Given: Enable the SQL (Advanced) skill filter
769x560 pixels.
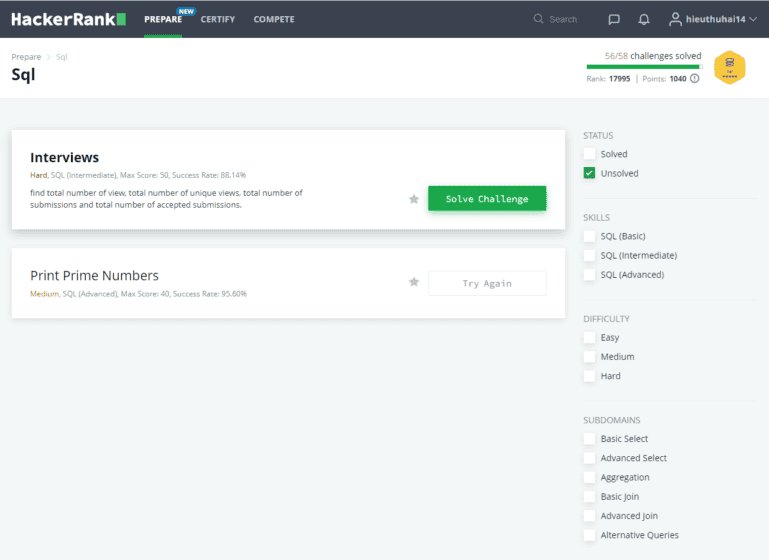Looking at the screenshot, I should tap(590, 275).
